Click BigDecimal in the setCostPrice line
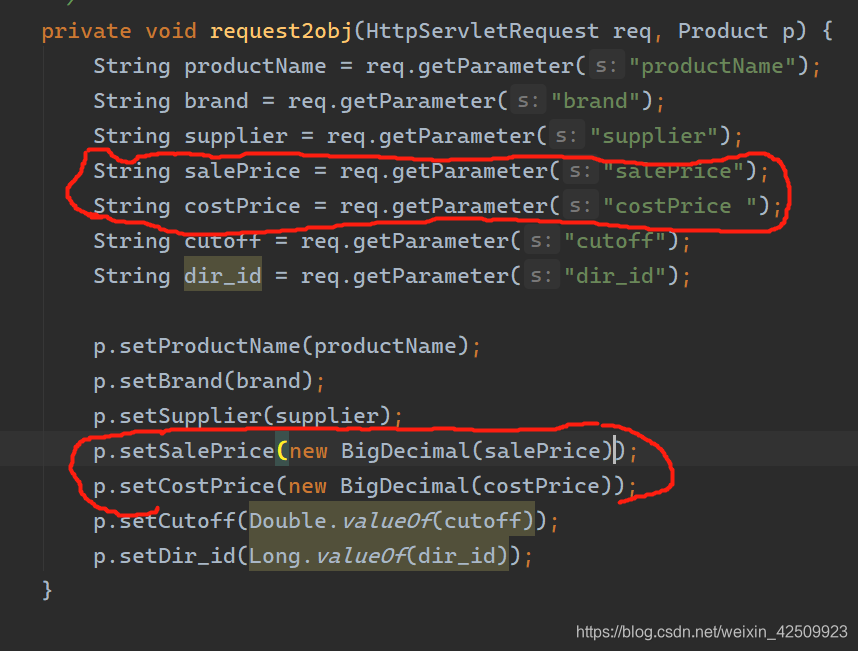This screenshot has height=651, width=858. click(404, 486)
